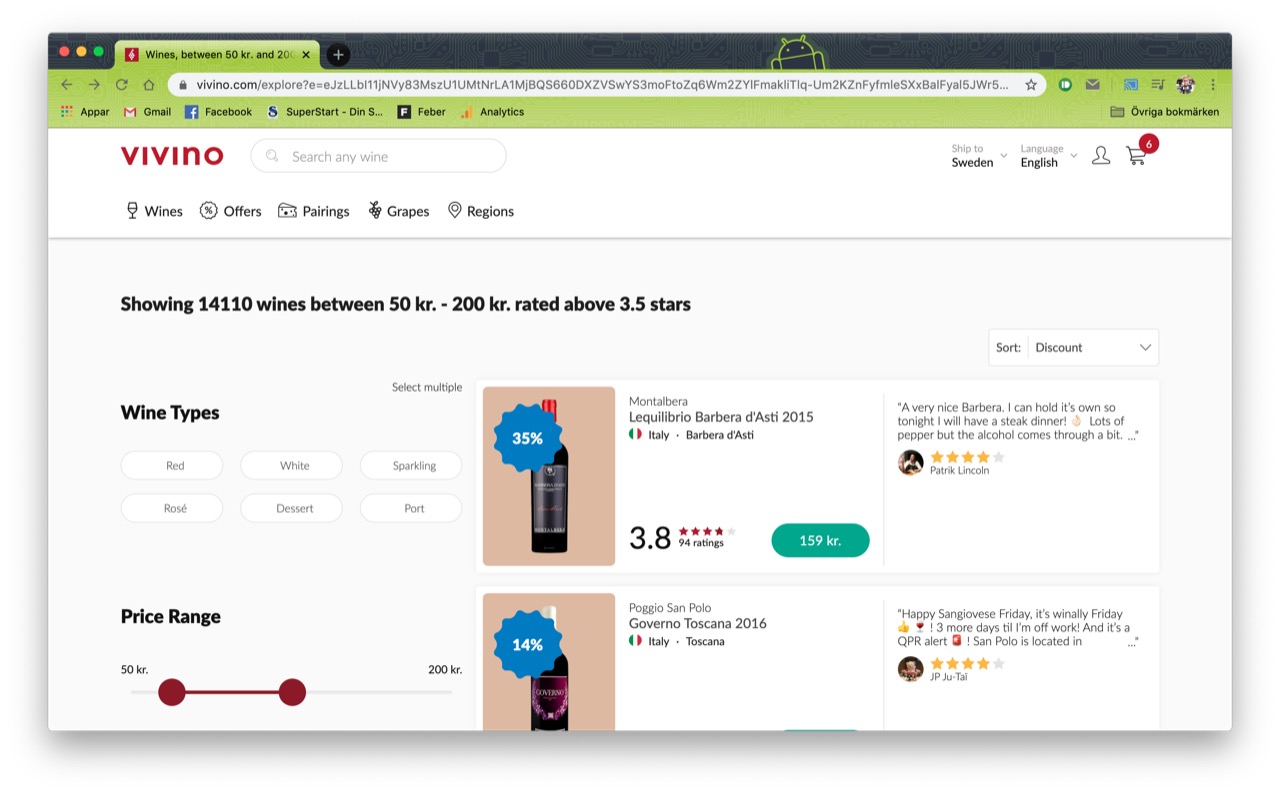Open Governo Toscana 2016 wine link
Image resolution: width=1280 pixels, height=794 pixels.
click(x=698, y=623)
